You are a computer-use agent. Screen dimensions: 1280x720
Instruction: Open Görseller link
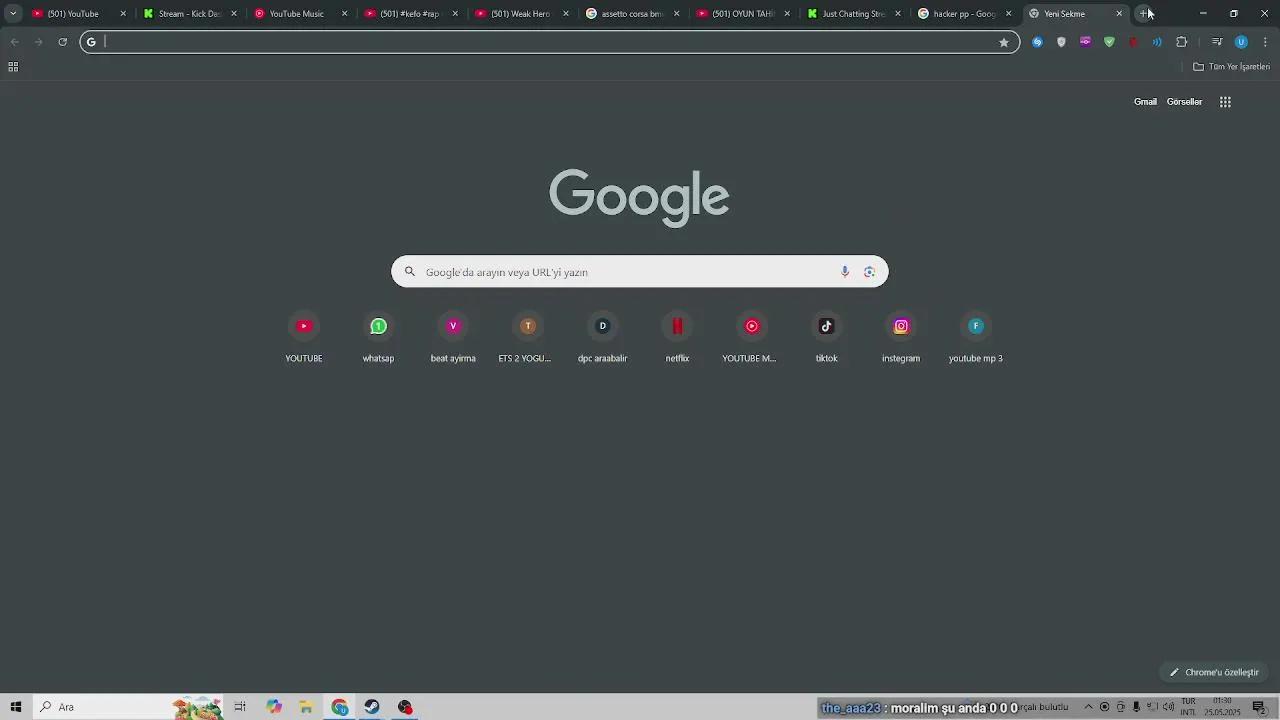1184,102
